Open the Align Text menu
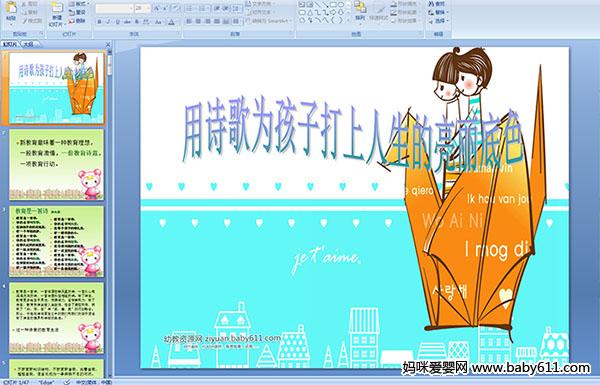The width and height of the screenshot is (600, 385). (262, 12)
